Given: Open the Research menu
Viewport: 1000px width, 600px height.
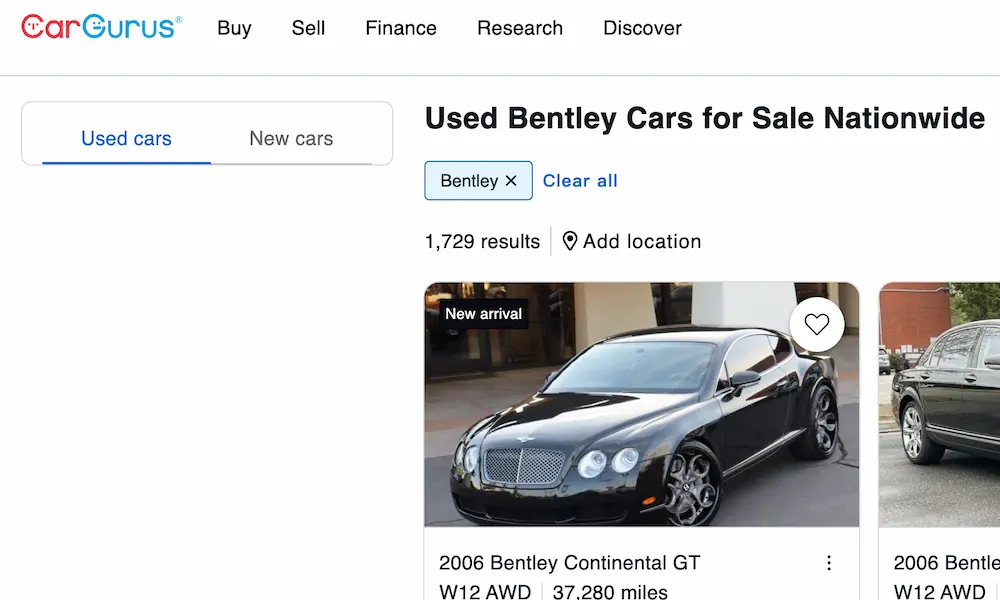Looking at the screenshot, I should (519, 28).
